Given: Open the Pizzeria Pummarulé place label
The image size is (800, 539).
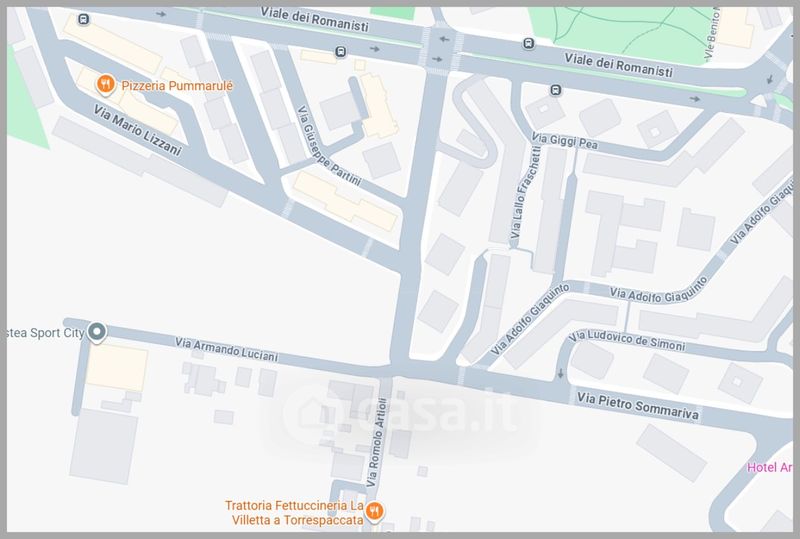Looking at the screenshot, I should 177,86.
